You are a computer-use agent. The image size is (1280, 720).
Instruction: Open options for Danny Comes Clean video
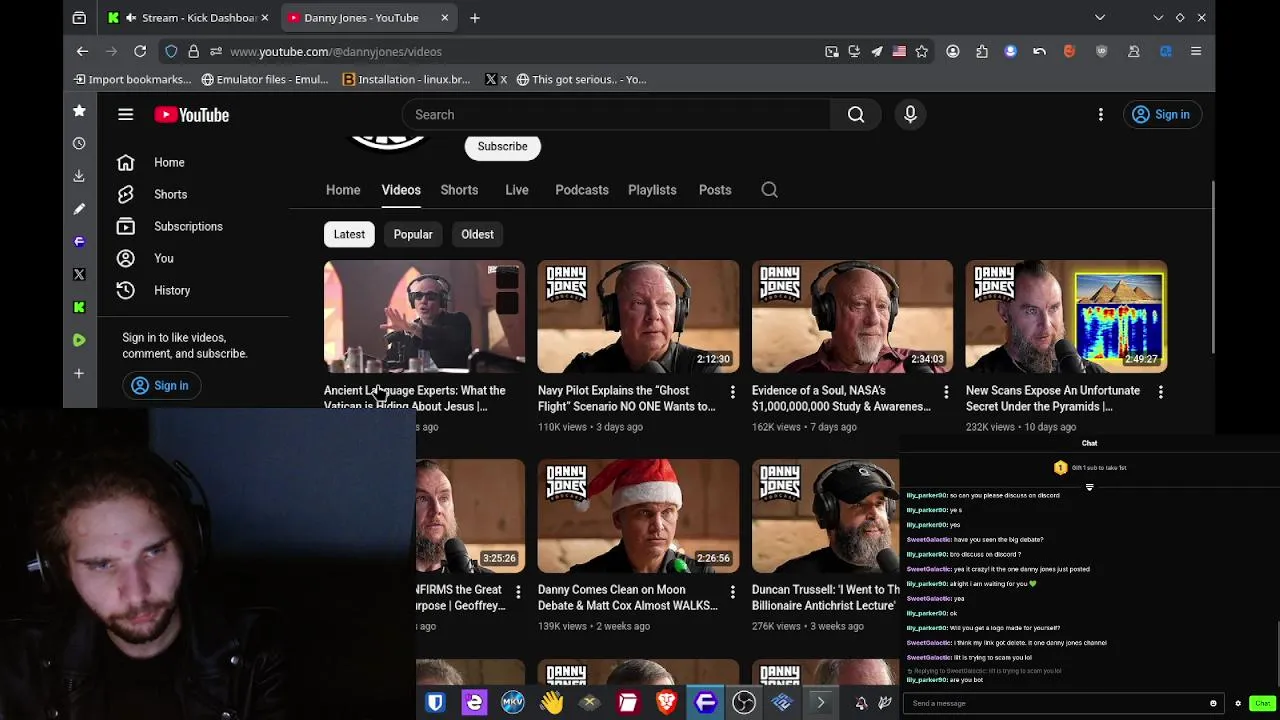[x=732, y=592]
